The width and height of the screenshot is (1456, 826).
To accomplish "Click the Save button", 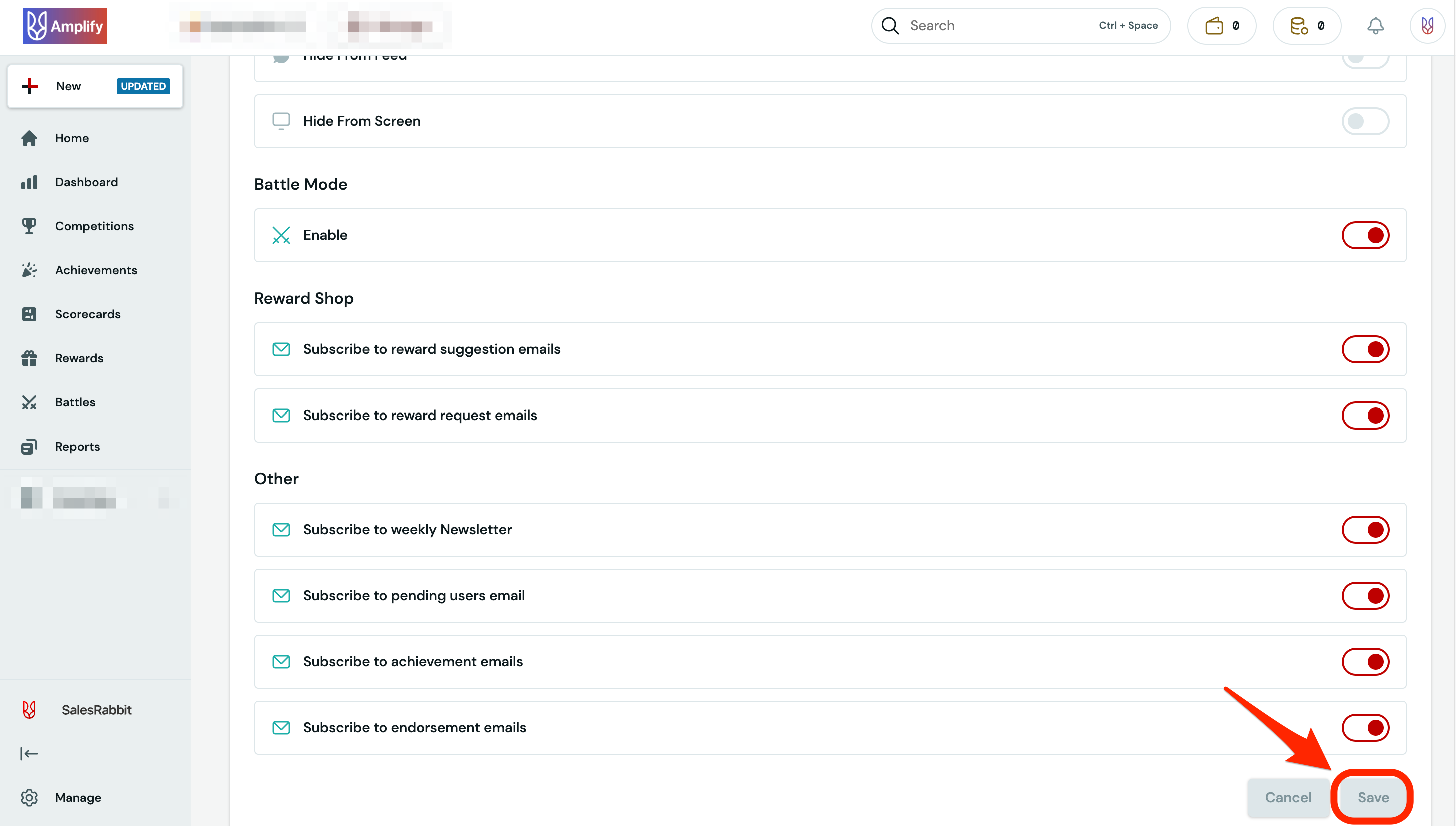I will 1372,797.
